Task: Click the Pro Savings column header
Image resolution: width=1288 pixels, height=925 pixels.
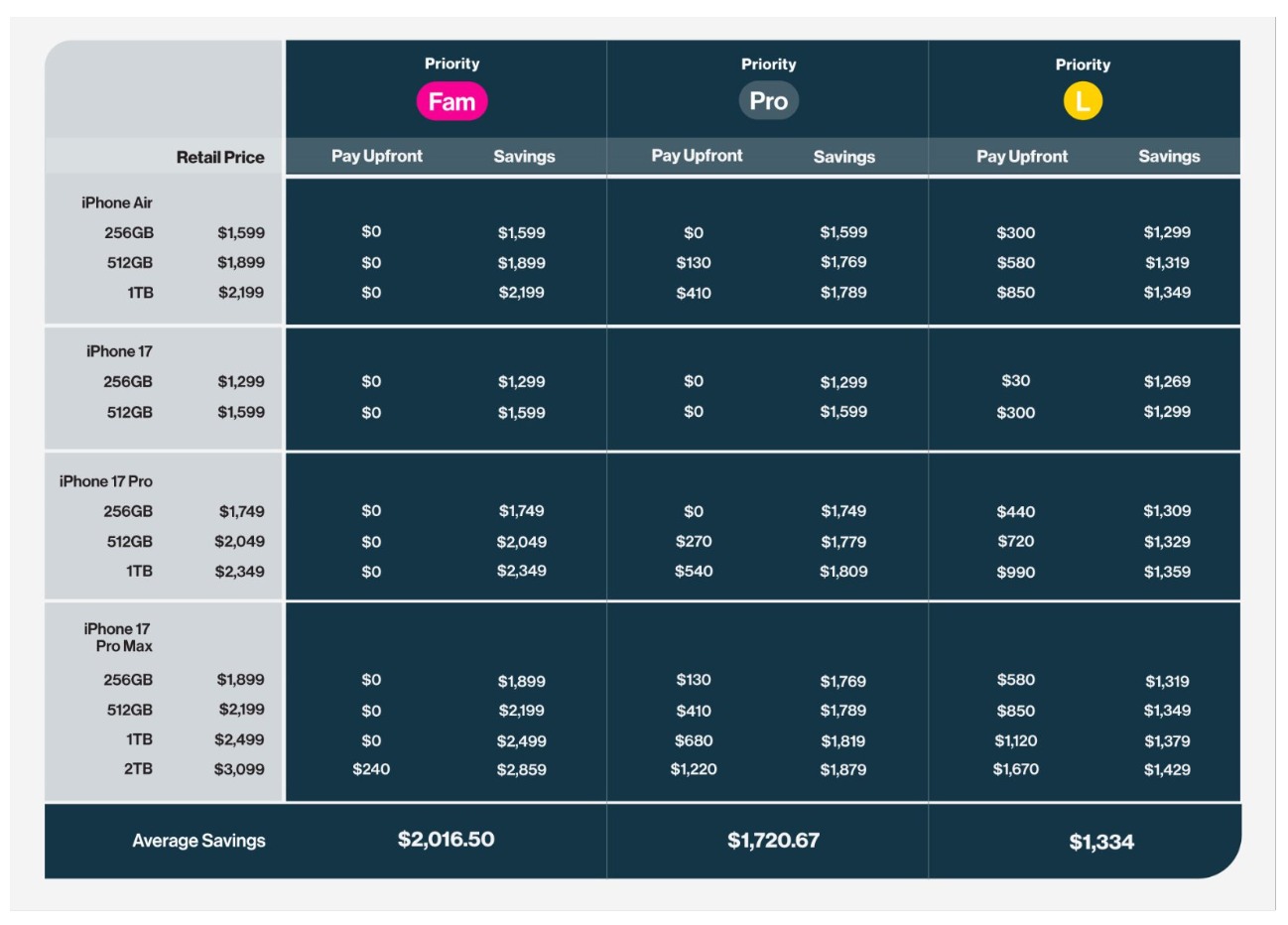Action: coord(844,157)
